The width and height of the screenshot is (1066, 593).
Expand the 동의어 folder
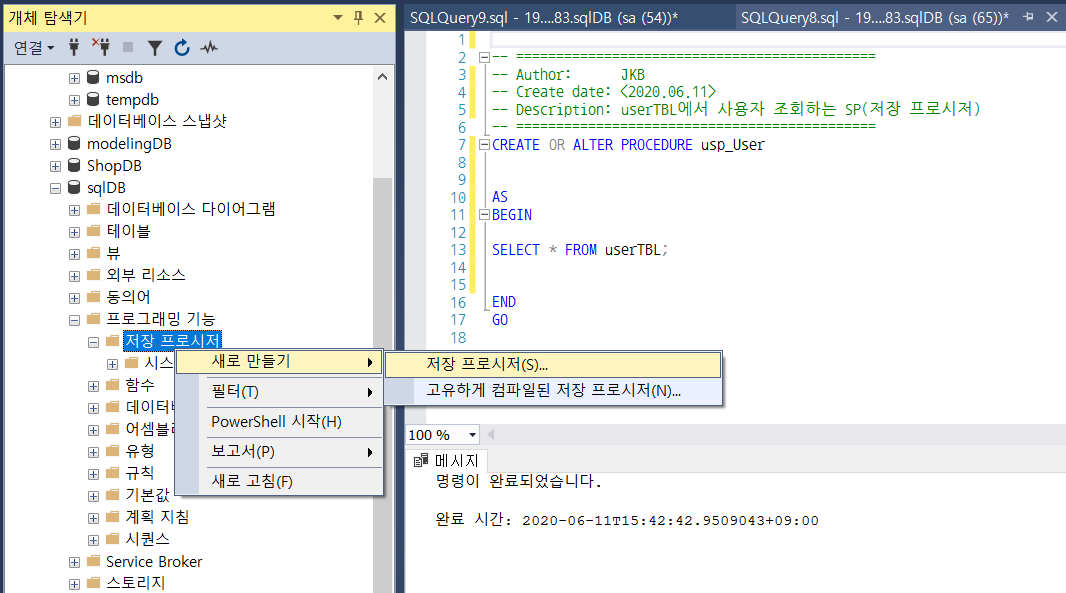[x=74, y=298]
